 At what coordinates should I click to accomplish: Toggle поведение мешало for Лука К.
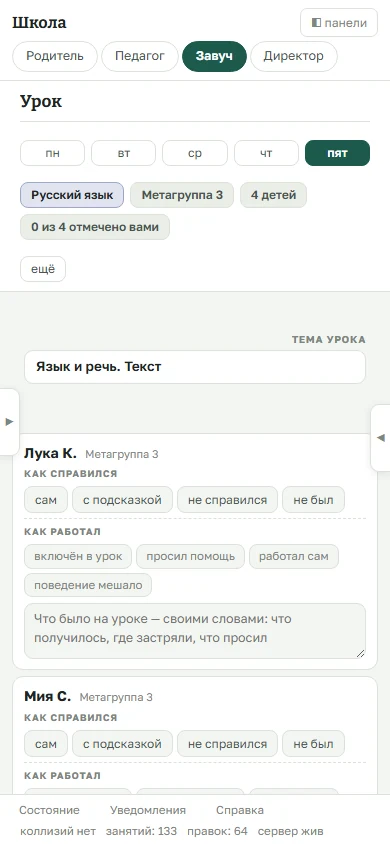click(88, 585)
